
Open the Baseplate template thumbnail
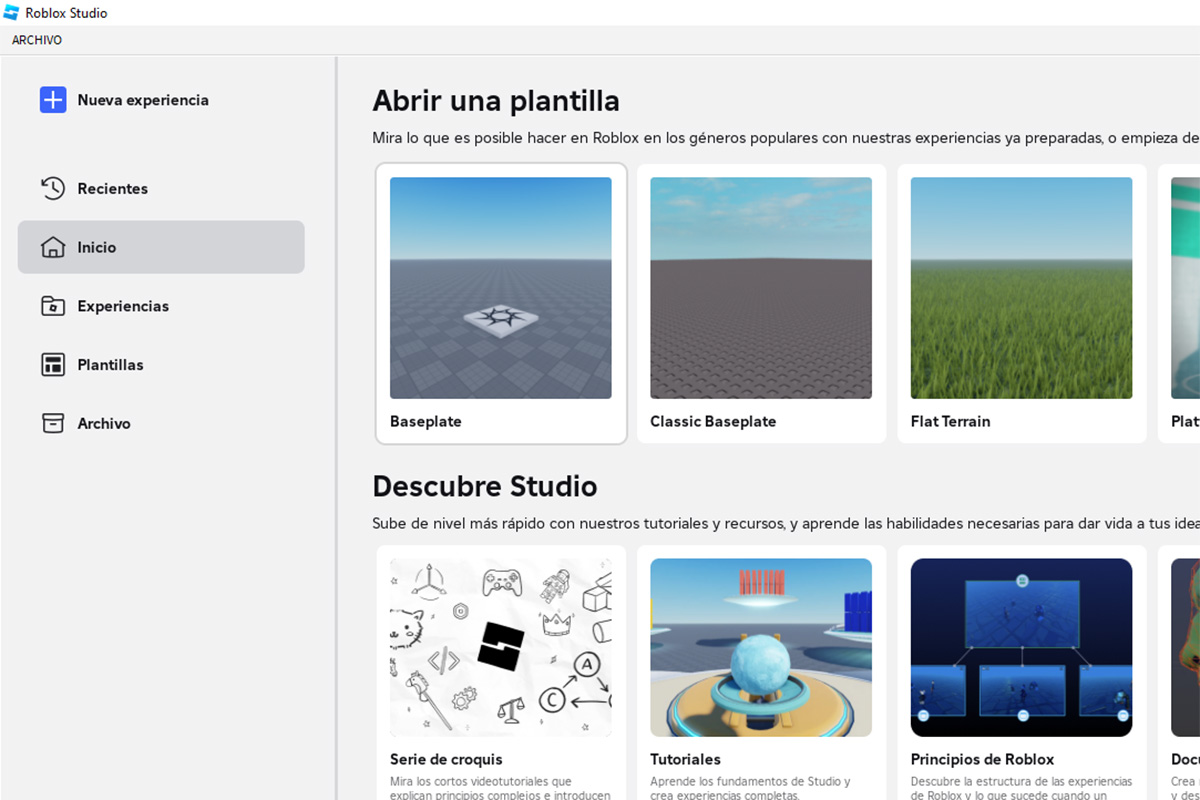(501, 288)
